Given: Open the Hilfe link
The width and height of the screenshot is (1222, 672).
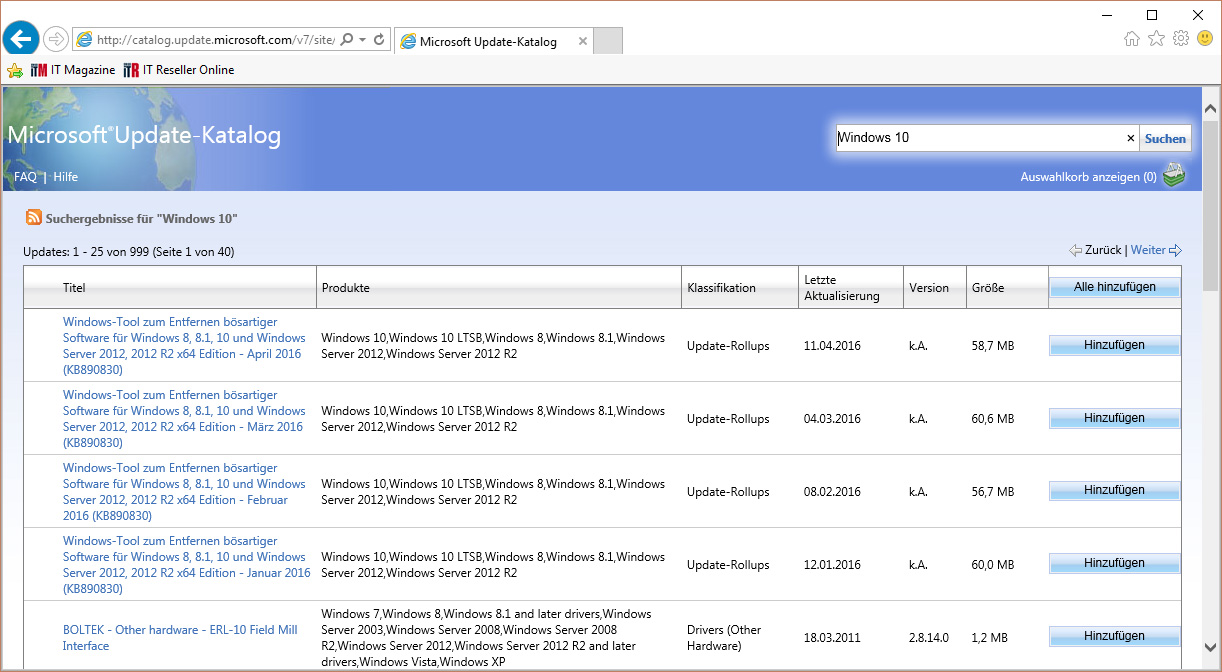Looking at the screenshot, I should point(65,177).
